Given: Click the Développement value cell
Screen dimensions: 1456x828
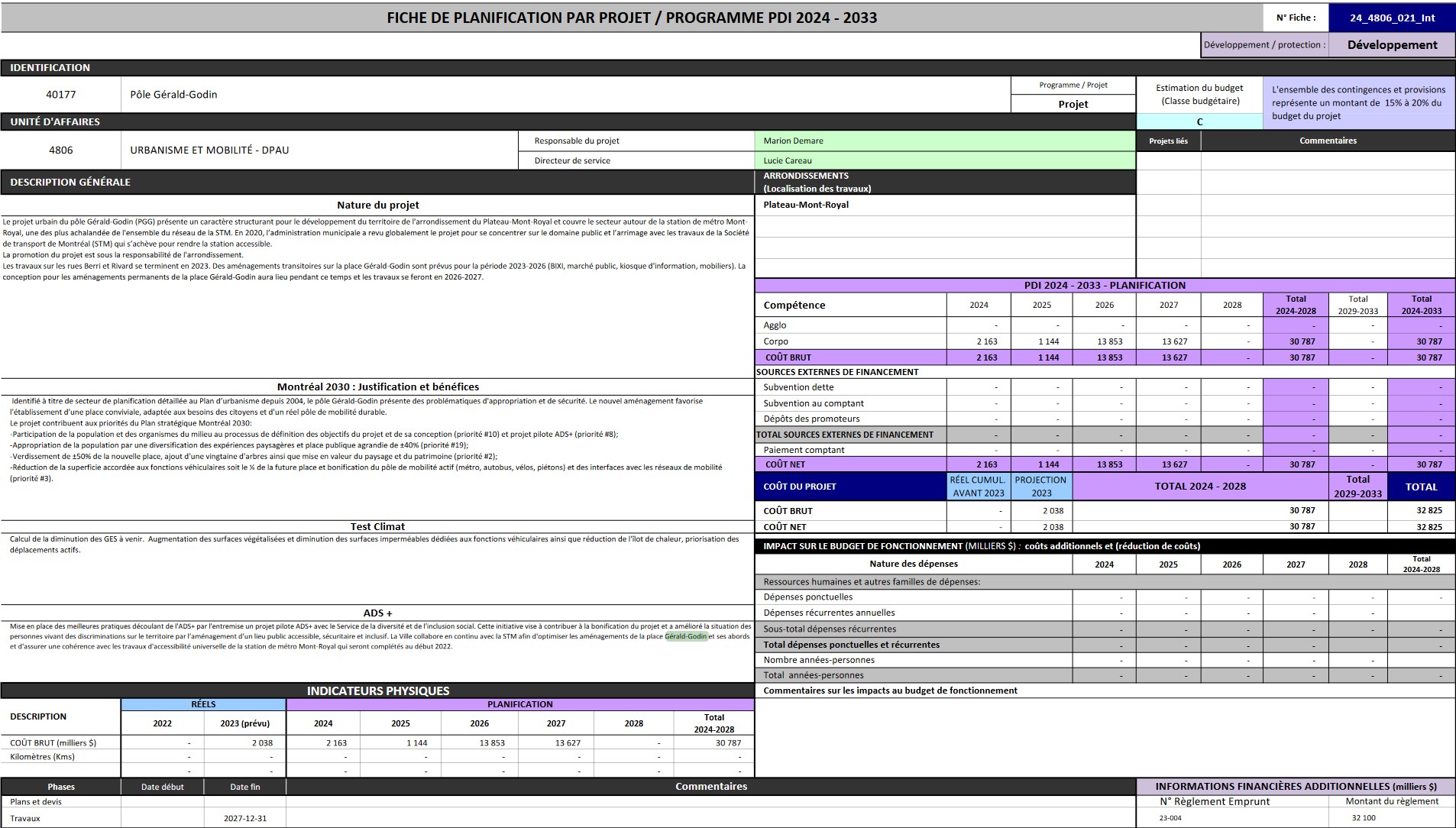Looking at the screenshot, I should pos(1392,45).
